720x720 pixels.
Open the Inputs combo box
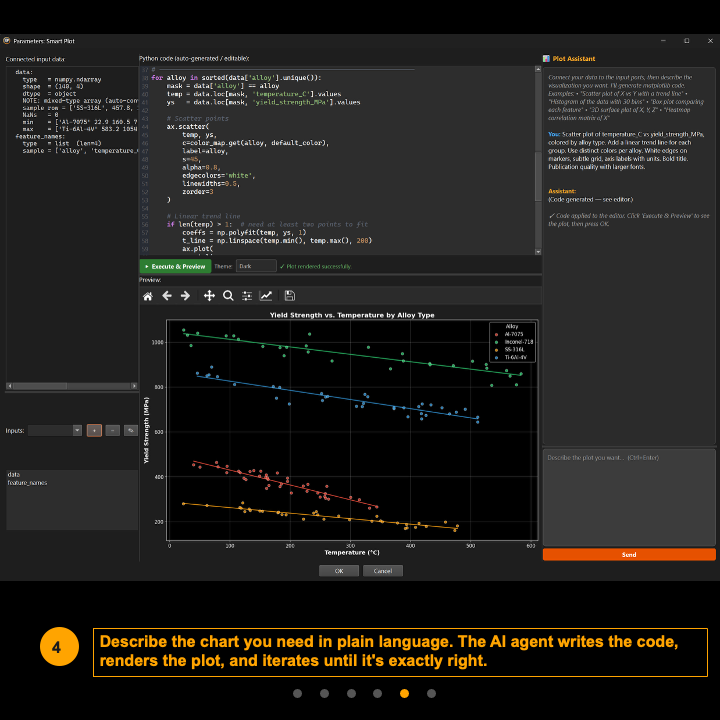tap(55, 430)
